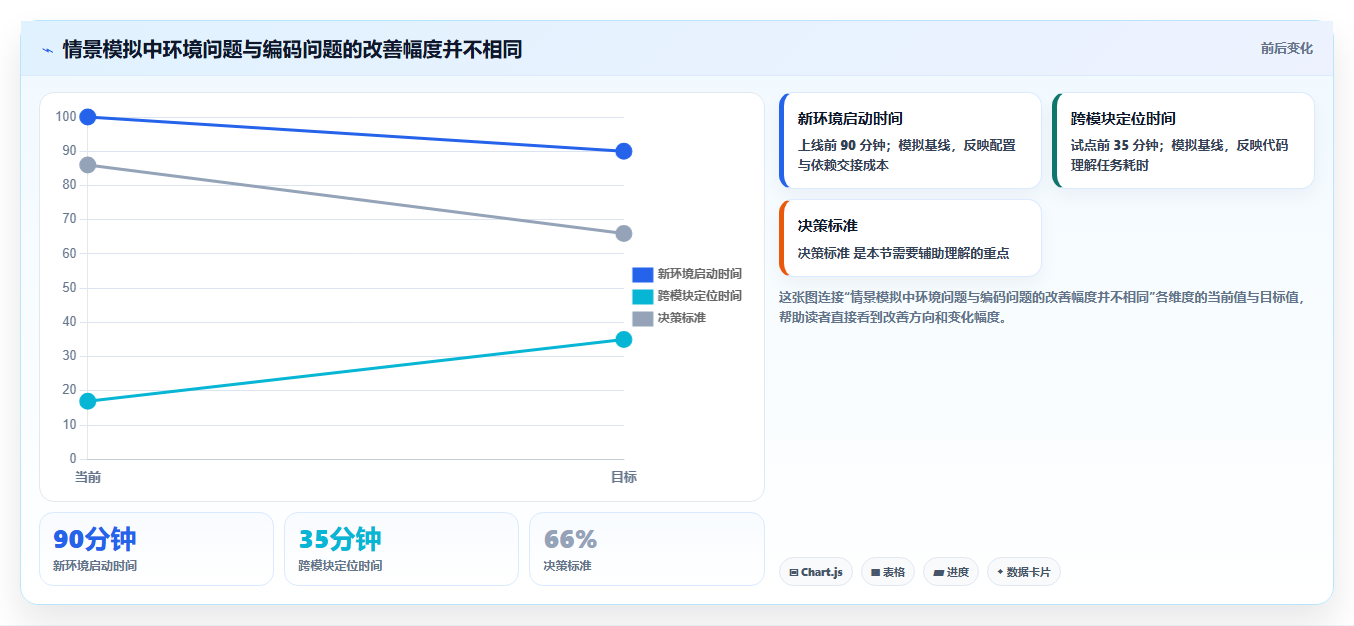1354x626 pixels.
Task: Click the icon in 表格 tag
Action: coord(876,573)
